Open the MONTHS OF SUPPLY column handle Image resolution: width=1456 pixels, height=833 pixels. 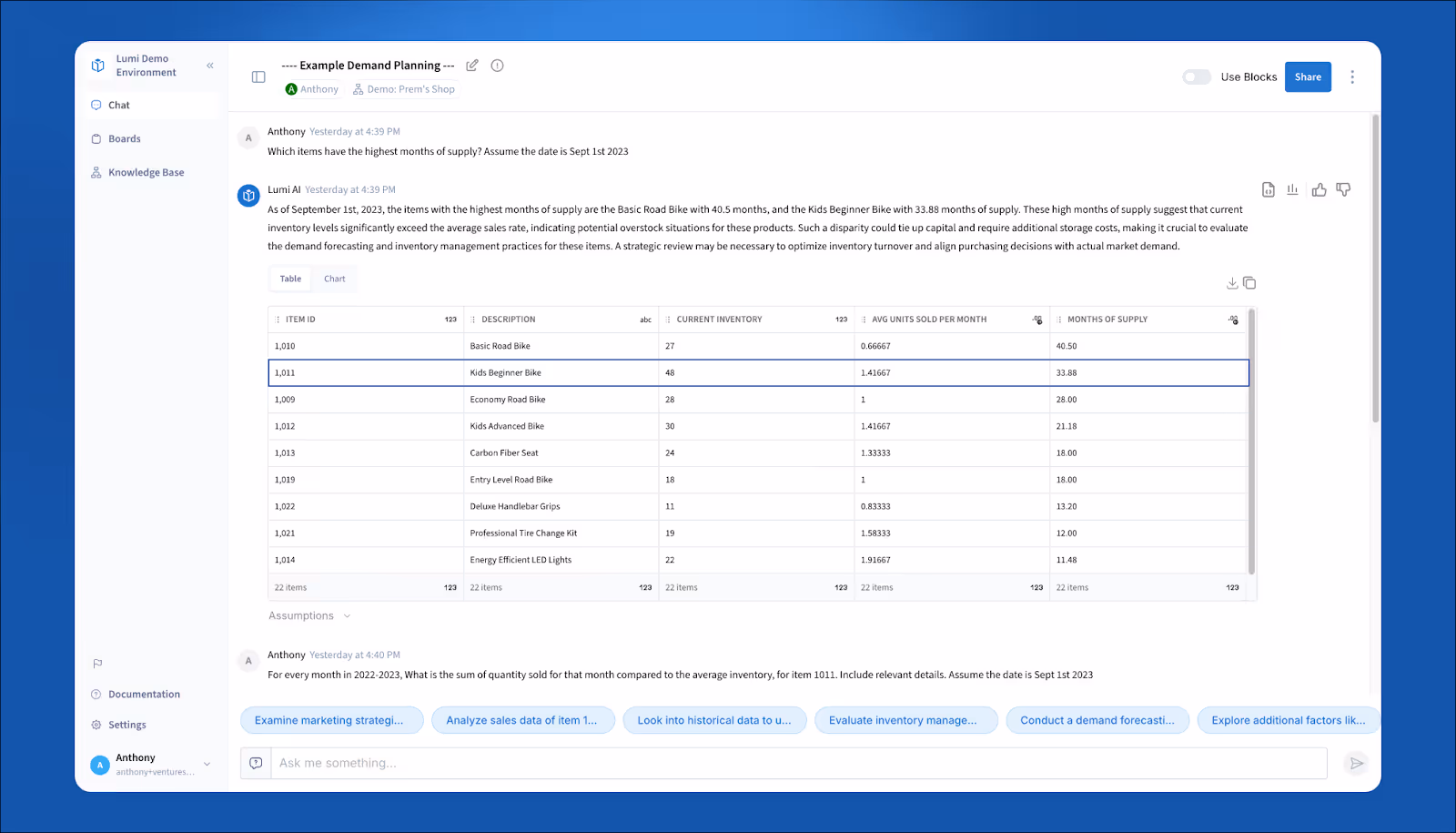tap(1059, 320)
